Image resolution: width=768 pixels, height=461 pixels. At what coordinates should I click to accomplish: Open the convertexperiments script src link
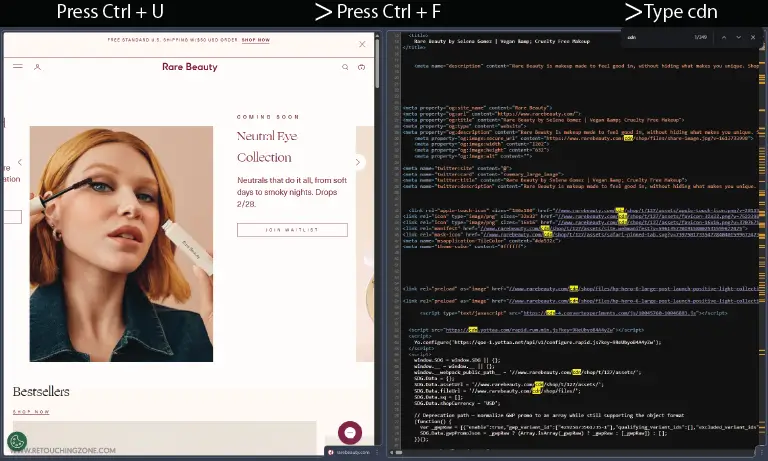tap(610, 313)
